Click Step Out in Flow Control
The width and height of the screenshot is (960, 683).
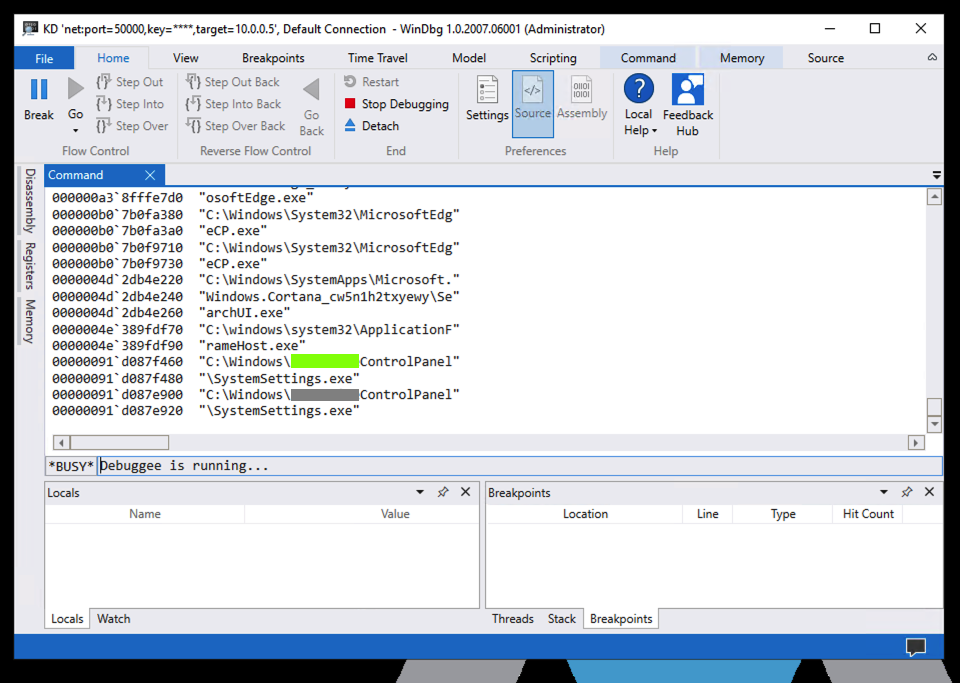[130, 82]
